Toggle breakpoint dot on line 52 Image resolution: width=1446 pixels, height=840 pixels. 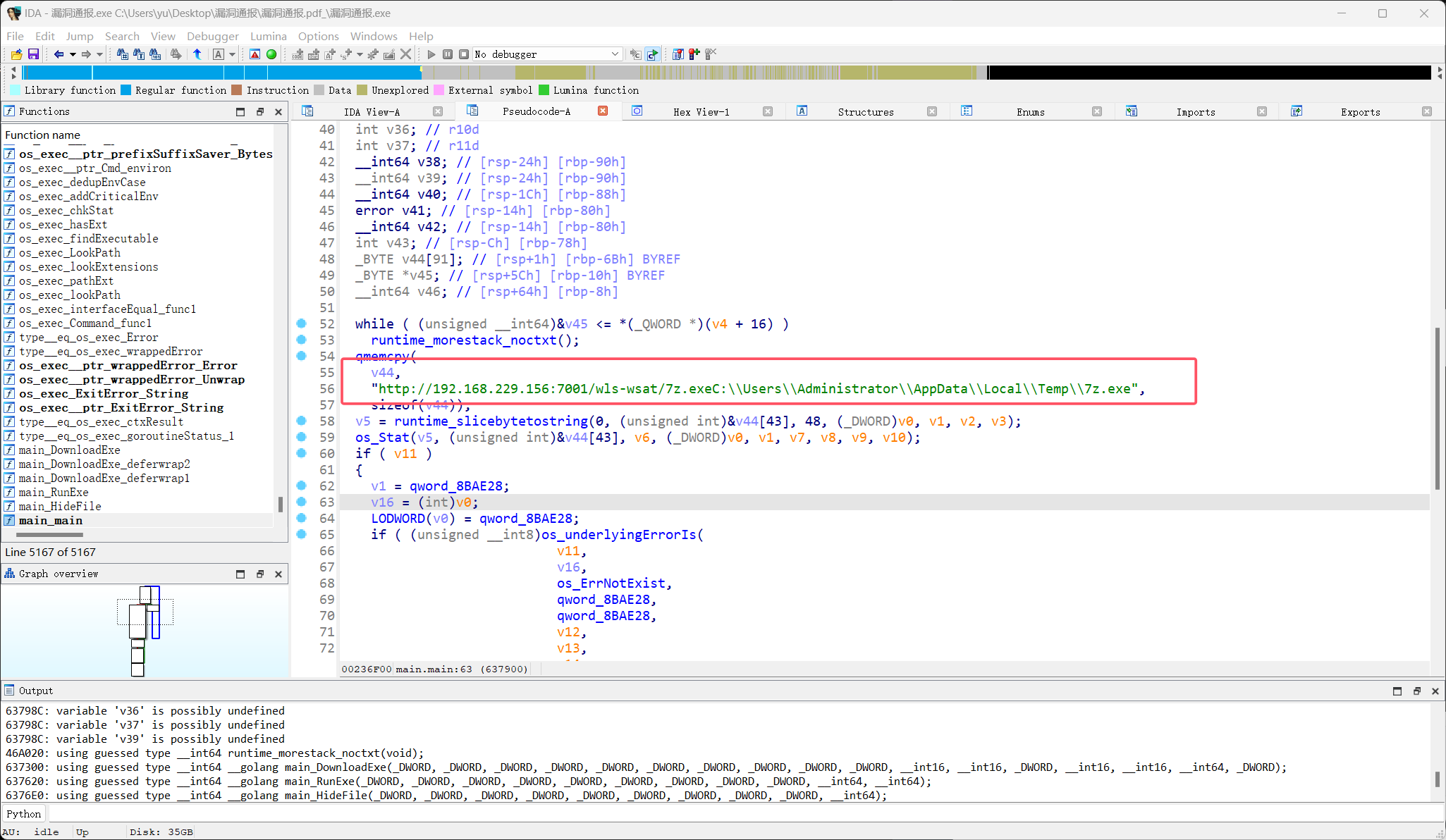click(302, 323)
